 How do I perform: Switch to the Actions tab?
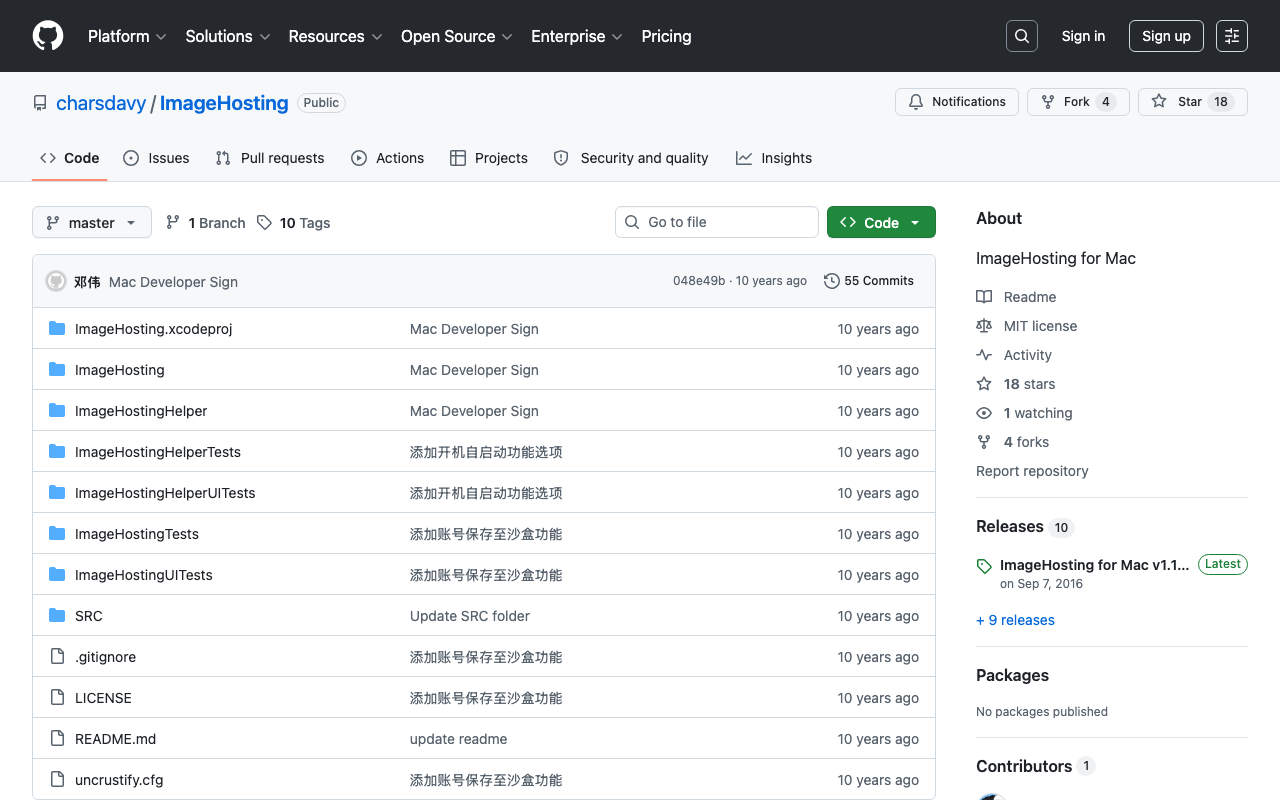coord(388,158)
